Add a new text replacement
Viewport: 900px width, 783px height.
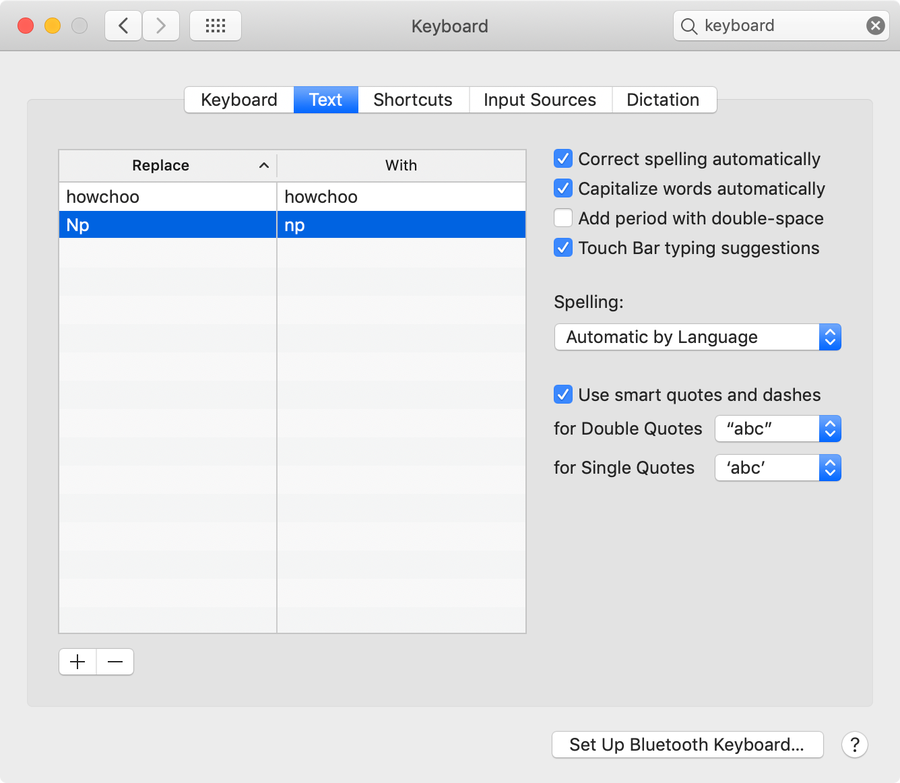[x=78, y=662]
